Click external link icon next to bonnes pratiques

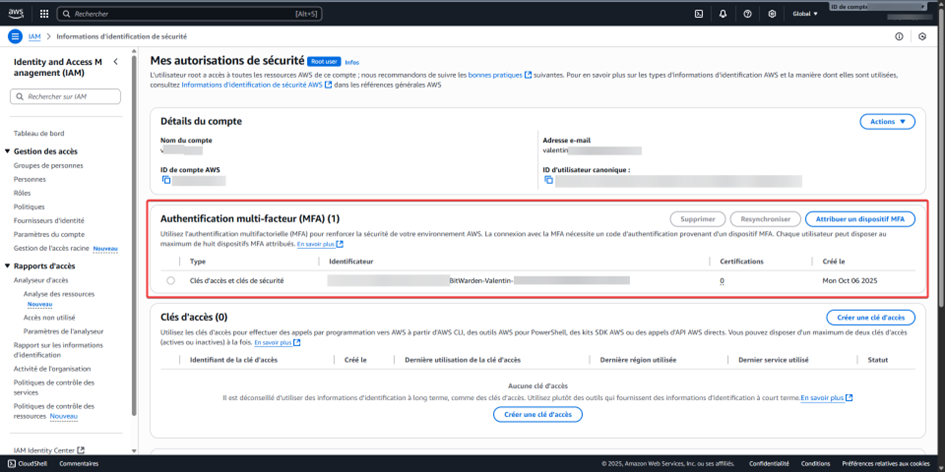click(529, 75)
